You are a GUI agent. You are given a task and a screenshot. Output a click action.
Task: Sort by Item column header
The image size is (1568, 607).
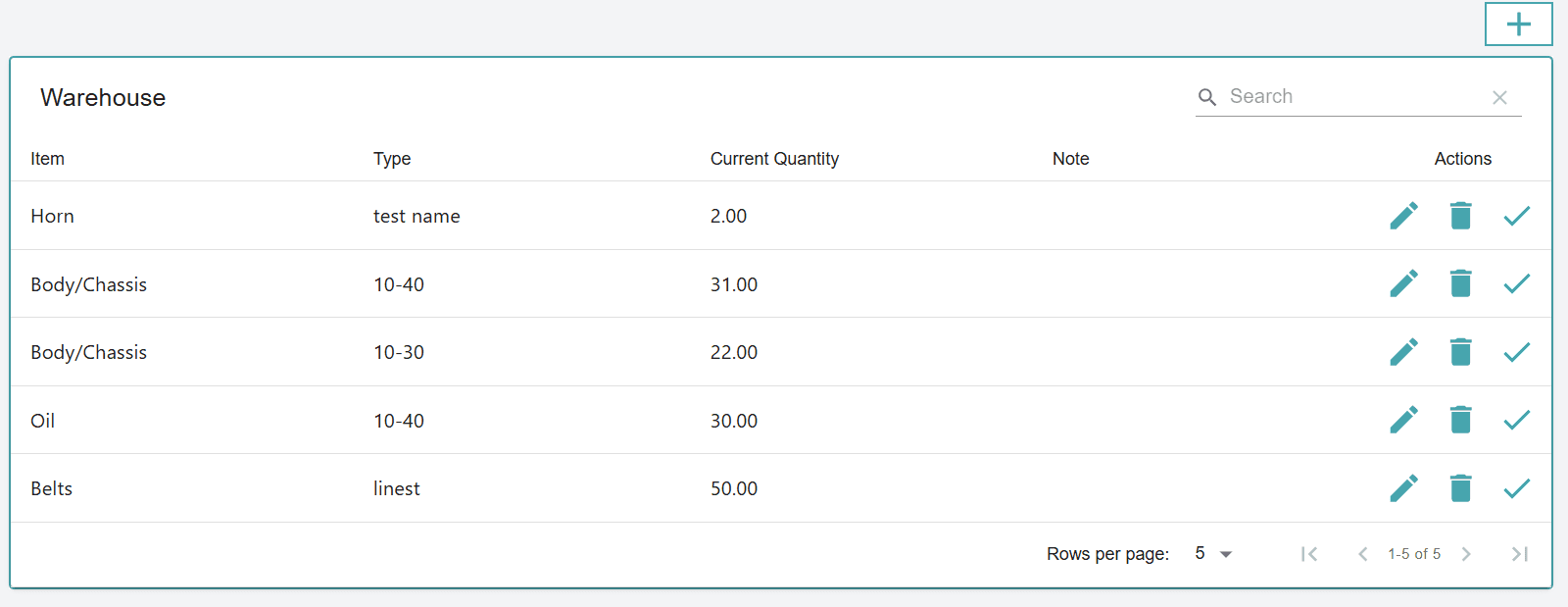click(47, 159)
